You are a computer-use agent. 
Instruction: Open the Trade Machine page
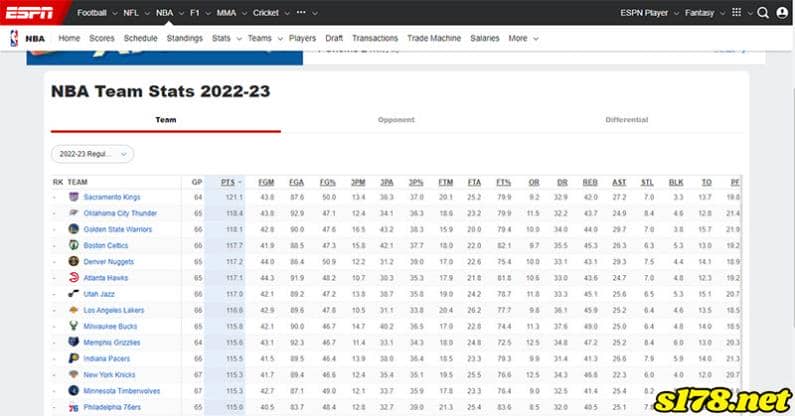(434, 38)
